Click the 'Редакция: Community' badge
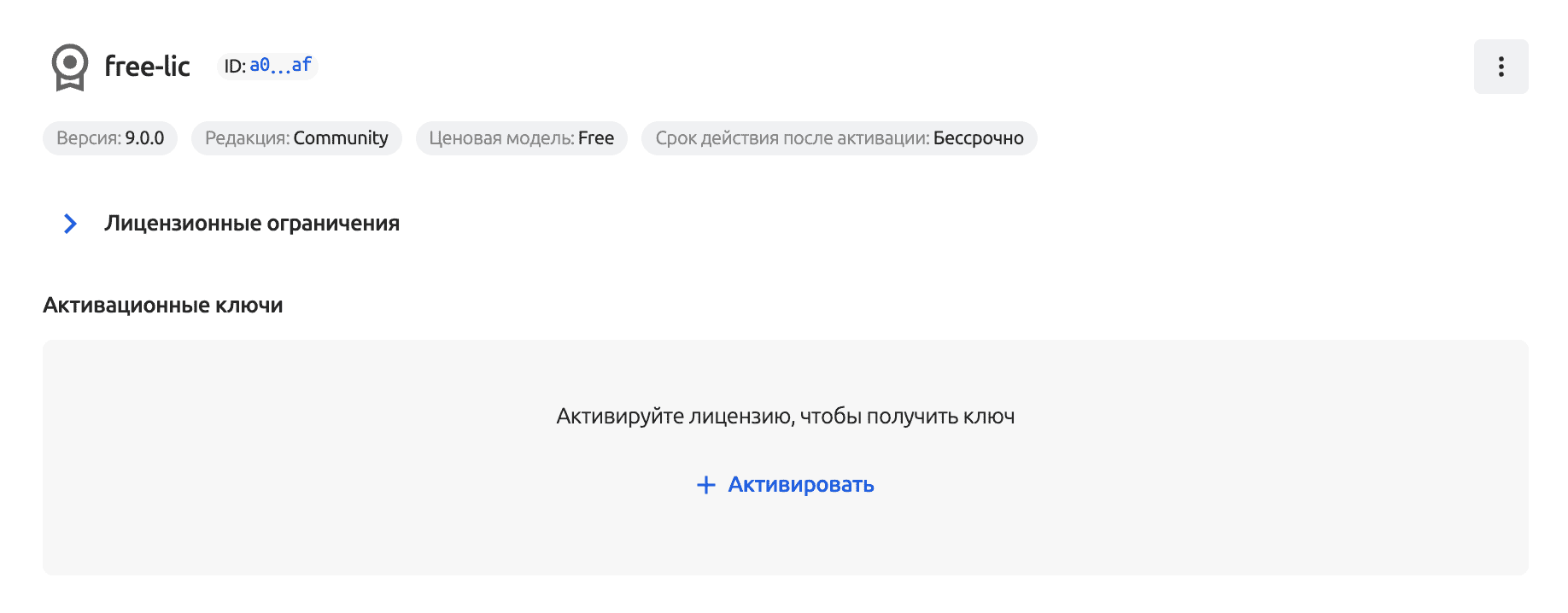Screen dimensions: 1568x613 tap(296, 137)
